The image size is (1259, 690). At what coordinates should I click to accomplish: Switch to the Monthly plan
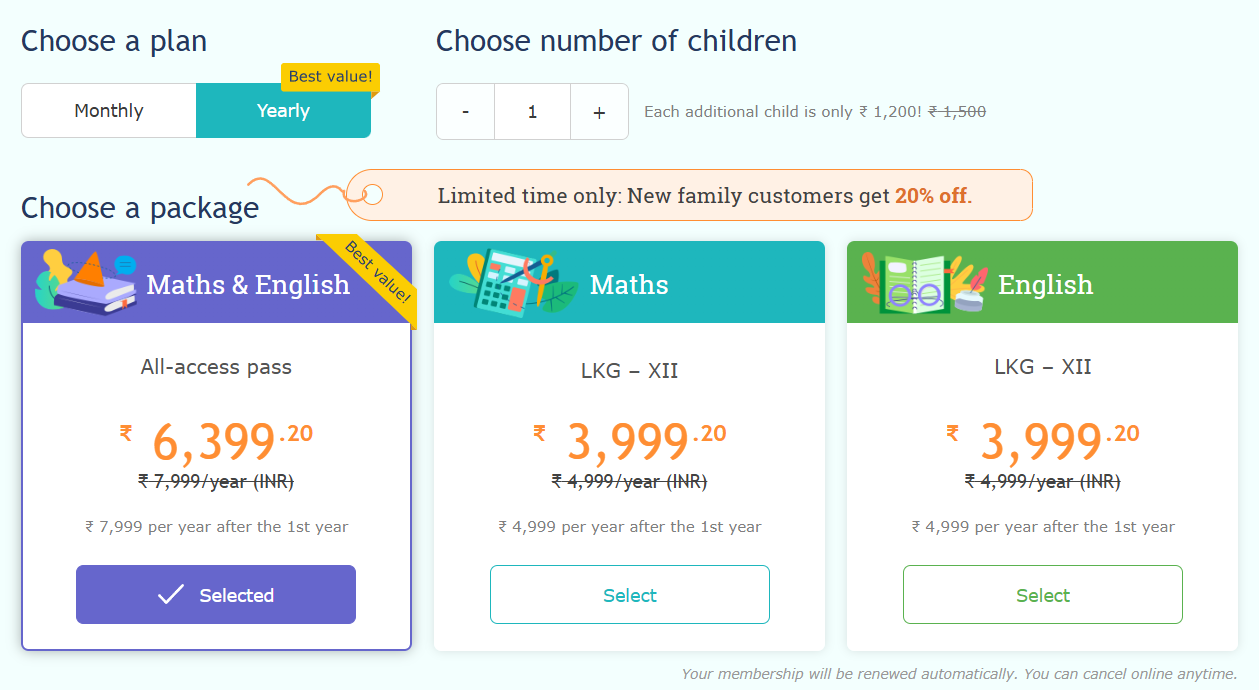(x=109, y=111)
